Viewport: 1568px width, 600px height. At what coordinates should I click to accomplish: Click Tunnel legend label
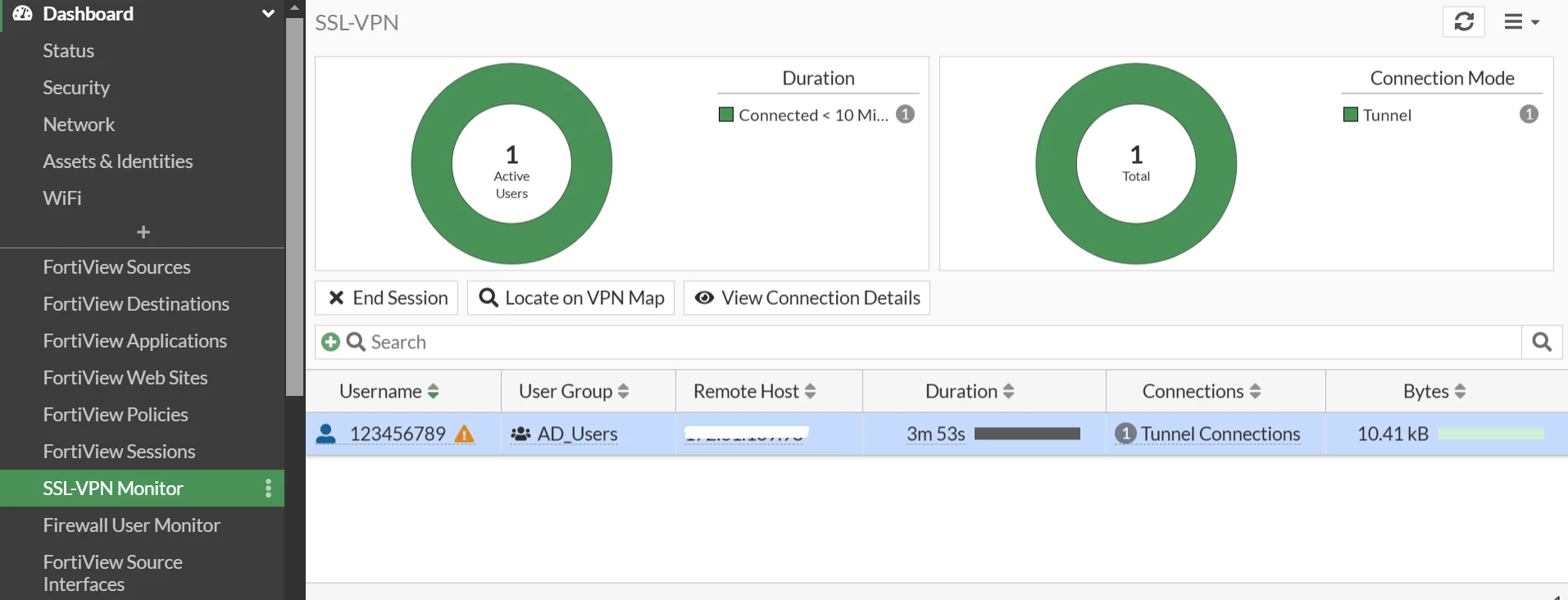1387,115
